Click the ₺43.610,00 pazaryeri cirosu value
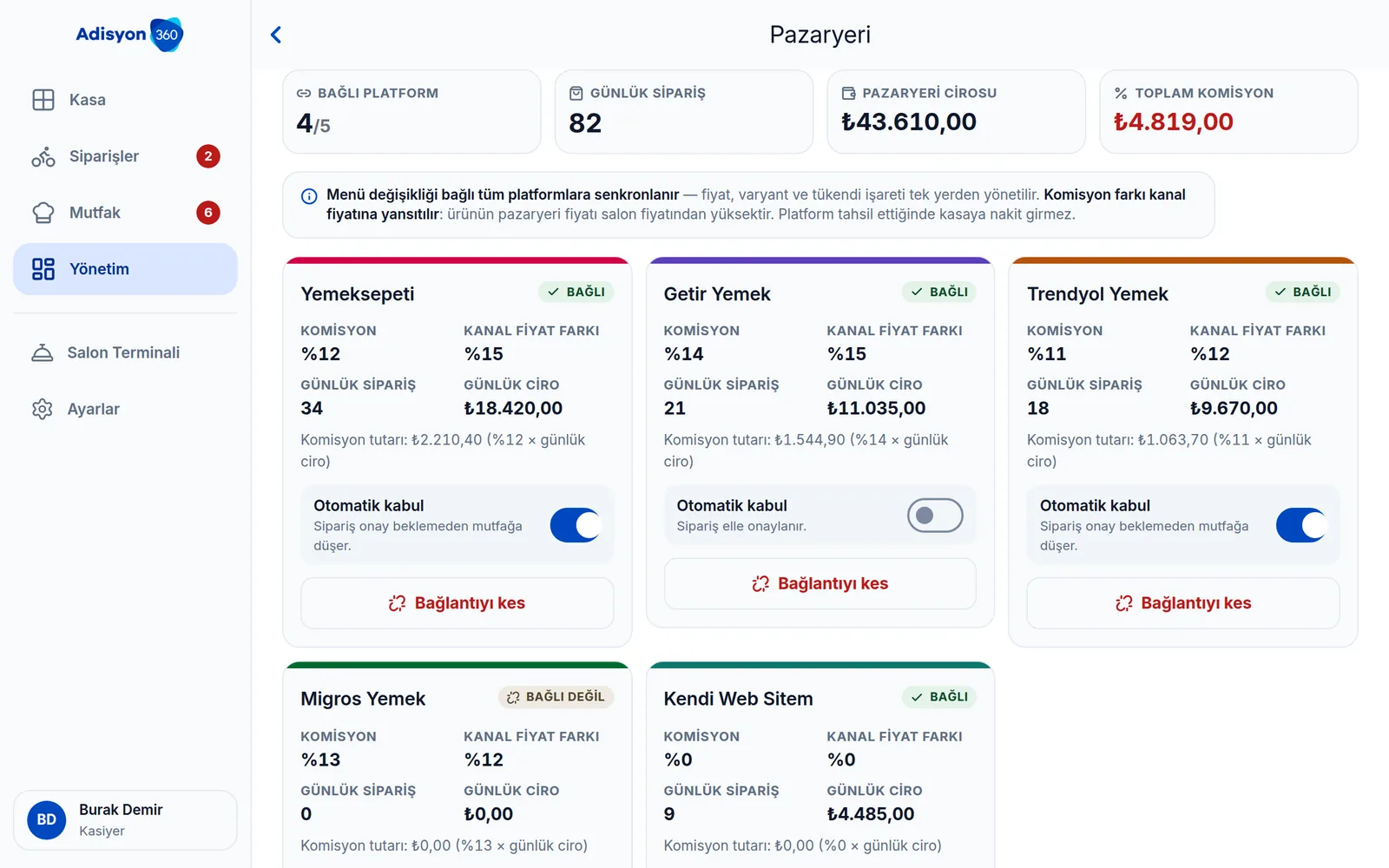1389x868 pixels. [909, 122]
